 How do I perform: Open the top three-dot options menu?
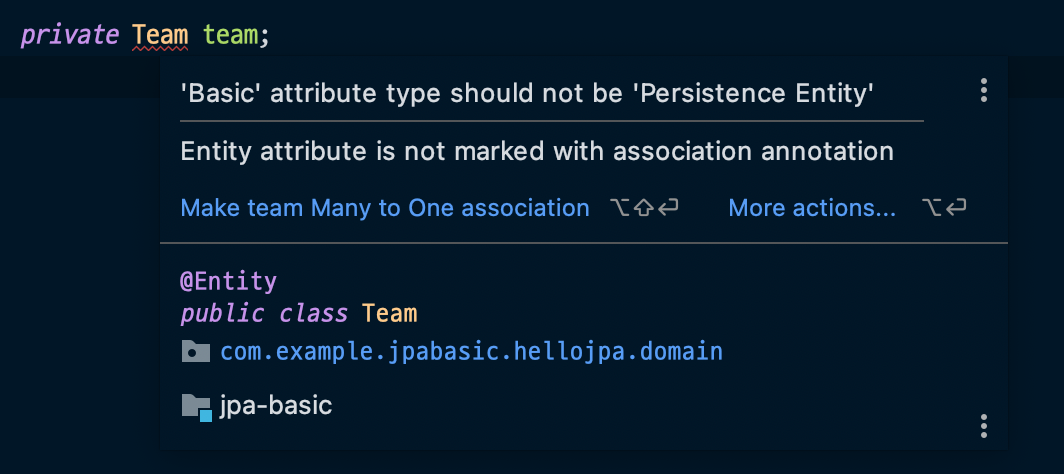pos(984,91)
